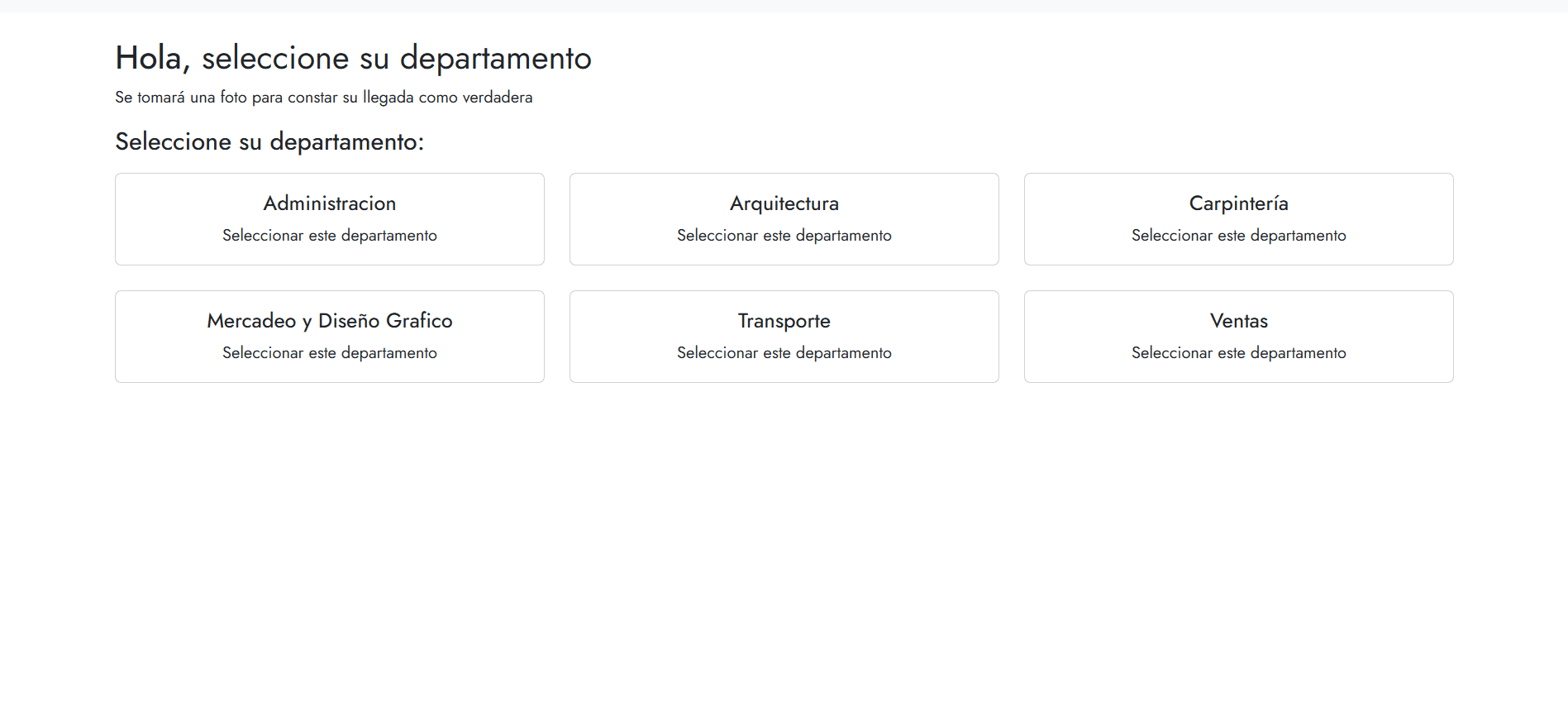Image resolution: width=1568 pixels, height=703 pixels.
Task: Click the word "Grafico" in the card title
Action: (419, 321)
